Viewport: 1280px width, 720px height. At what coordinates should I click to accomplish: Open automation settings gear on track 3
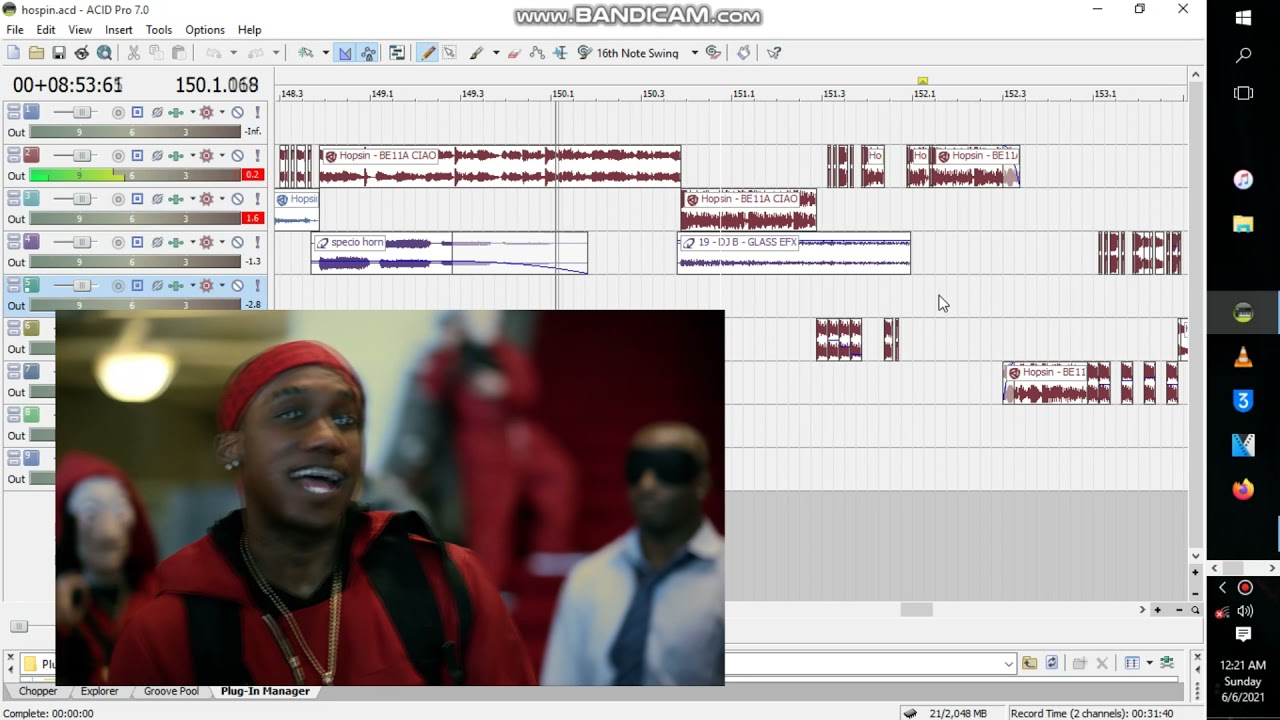point(206,199)
